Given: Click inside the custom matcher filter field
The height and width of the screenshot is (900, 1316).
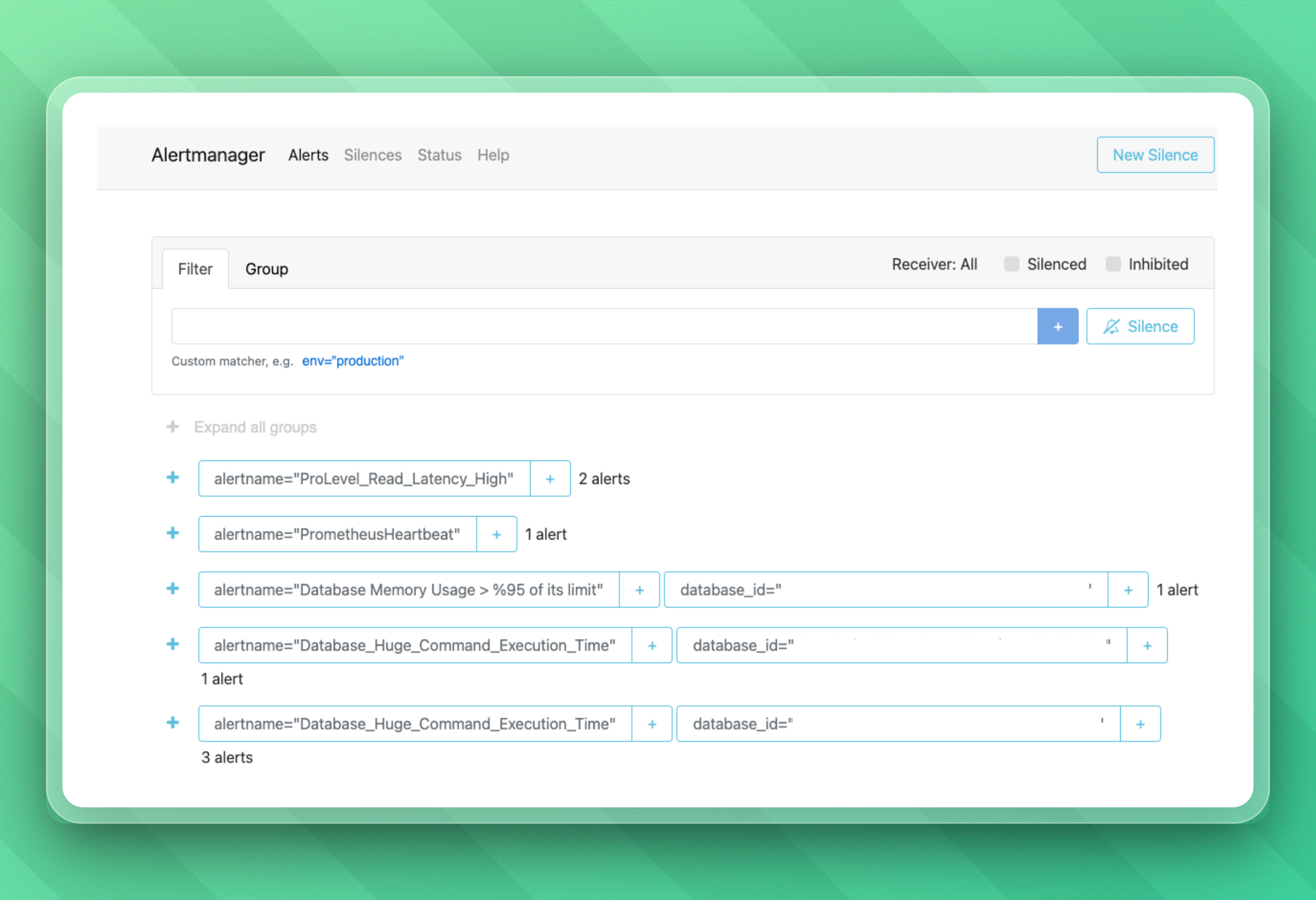Looking at the screenshot, I should (567, 326).
